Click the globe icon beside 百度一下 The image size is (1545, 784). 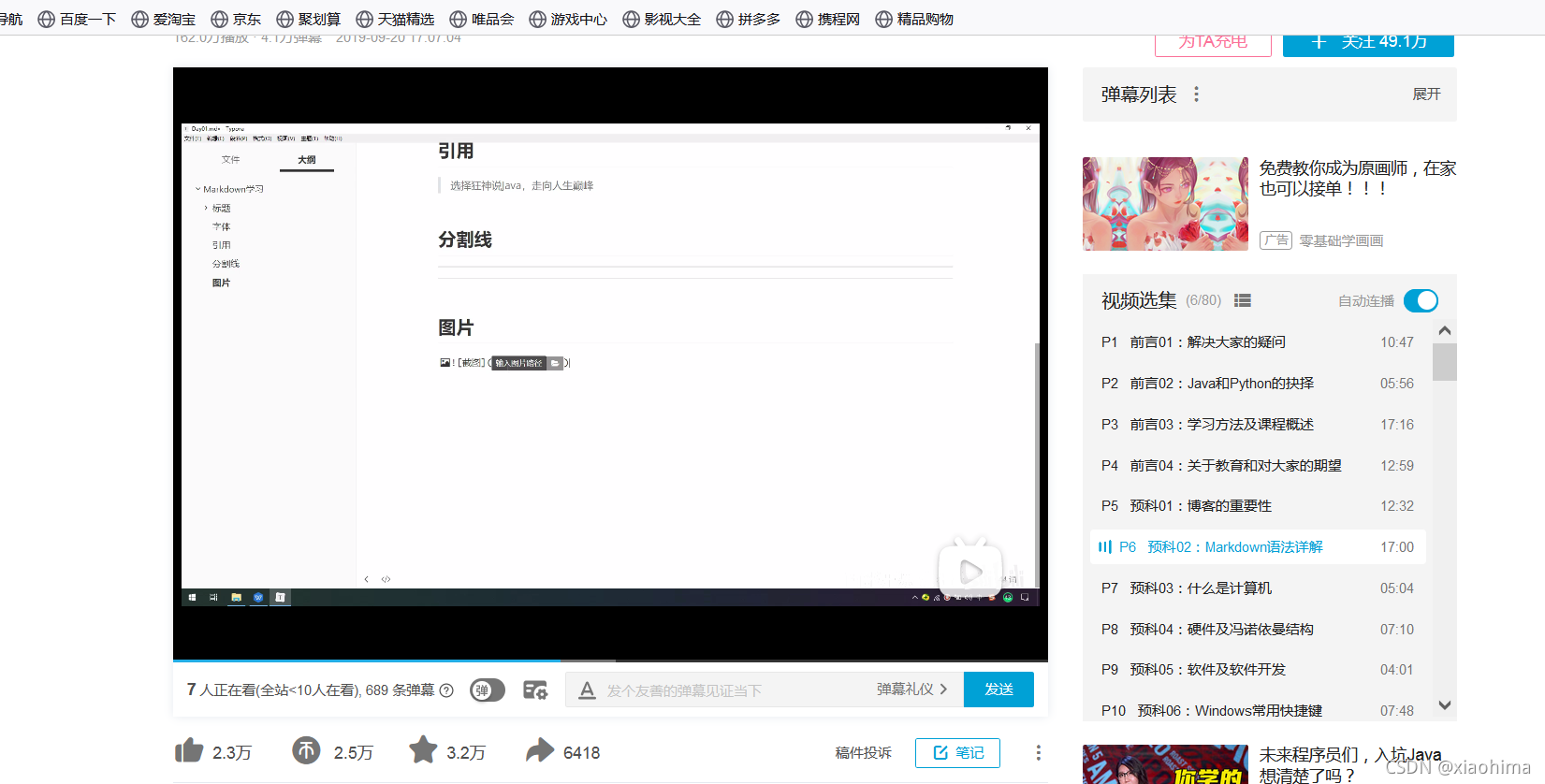click(x=46, y=19)
